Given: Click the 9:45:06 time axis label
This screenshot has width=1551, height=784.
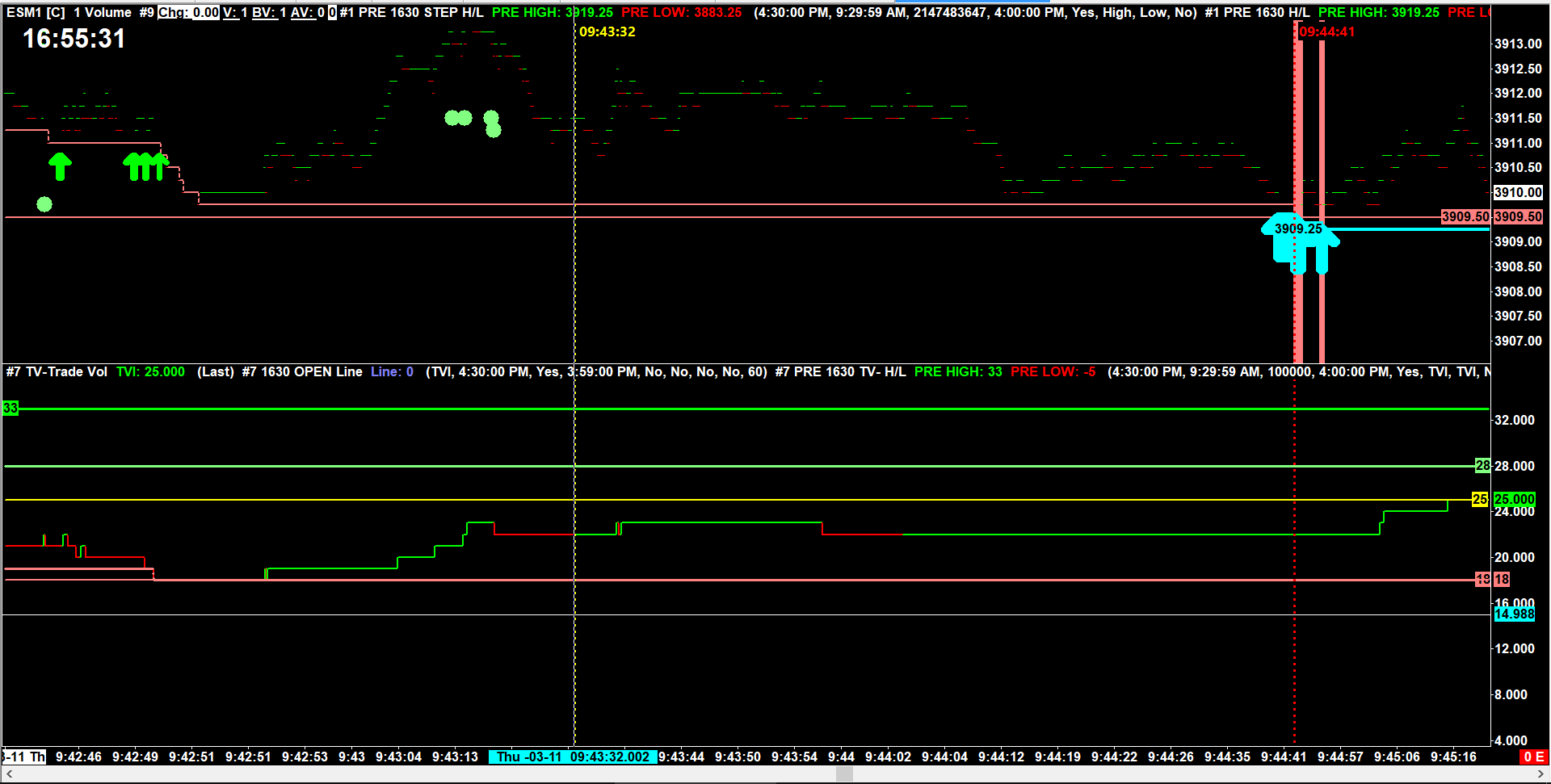Looking at the screenshot, I should (1397, 757).
